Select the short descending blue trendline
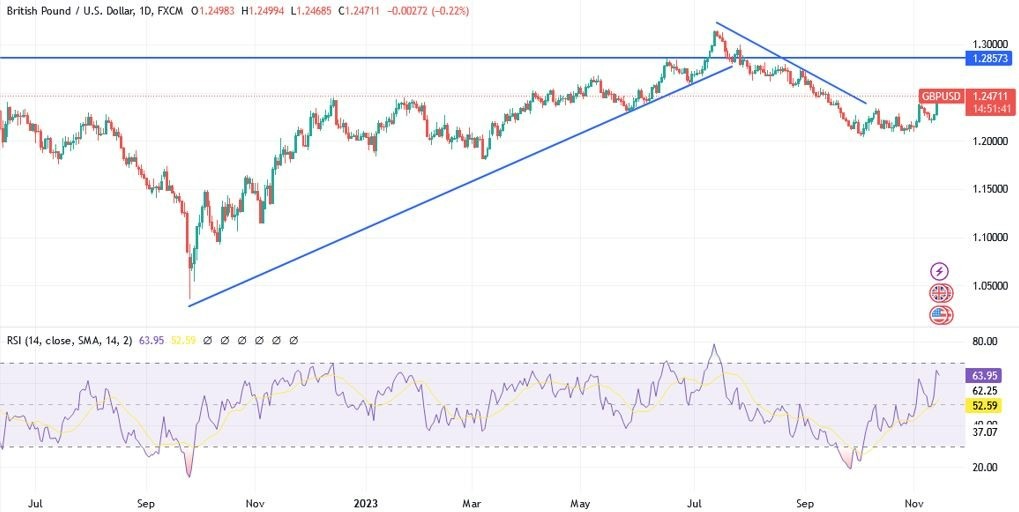The image size is (1019, 512). point(792,63)
